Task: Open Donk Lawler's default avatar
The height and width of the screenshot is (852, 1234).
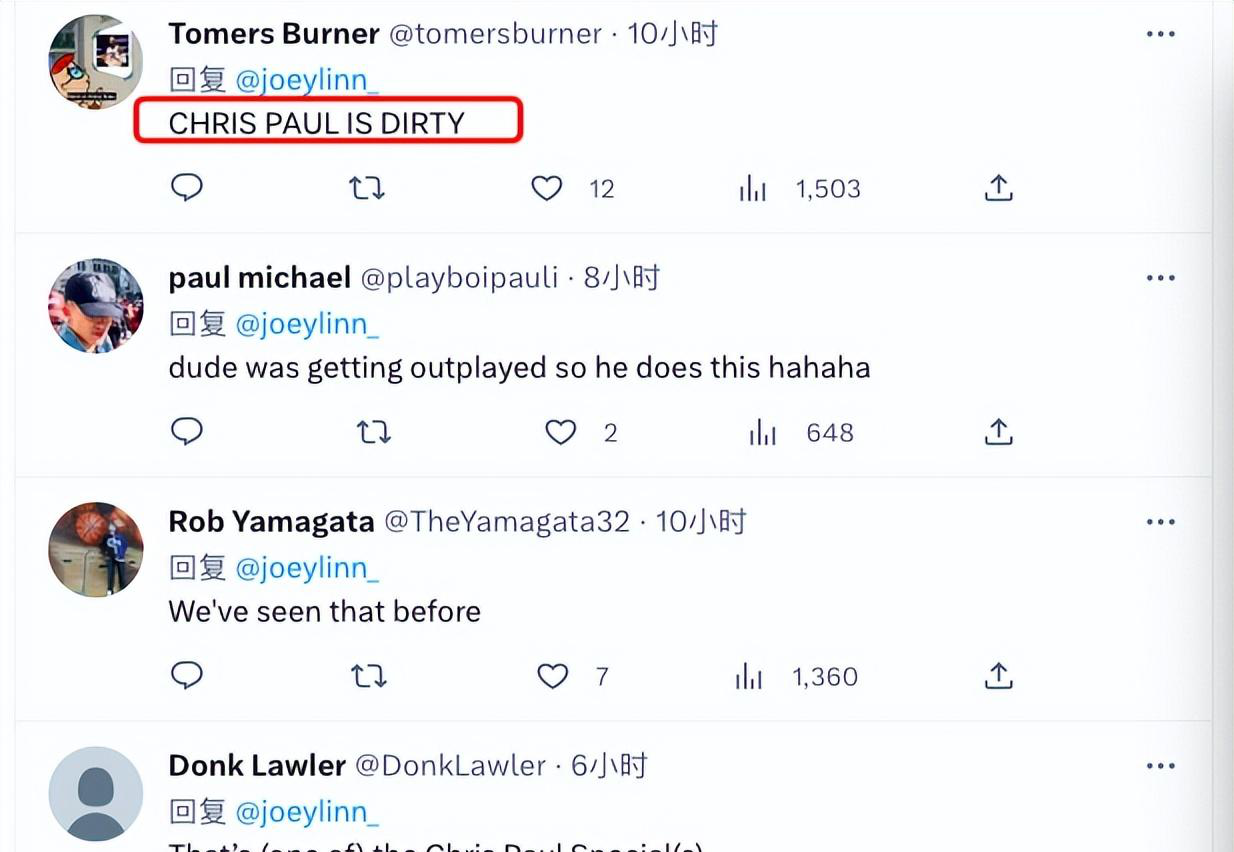Action: click(96, 794)
